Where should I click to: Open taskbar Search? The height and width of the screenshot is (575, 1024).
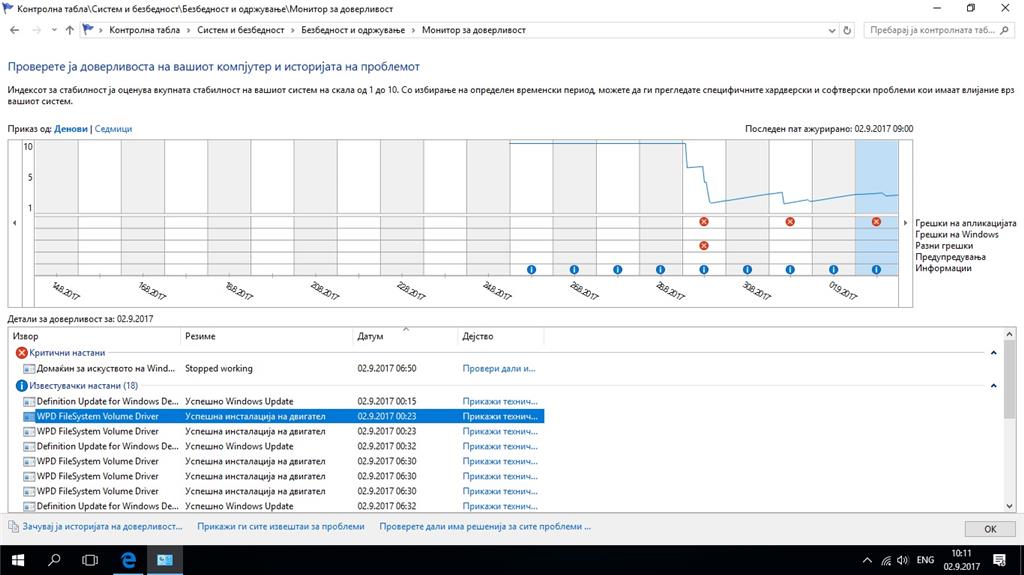54,560
